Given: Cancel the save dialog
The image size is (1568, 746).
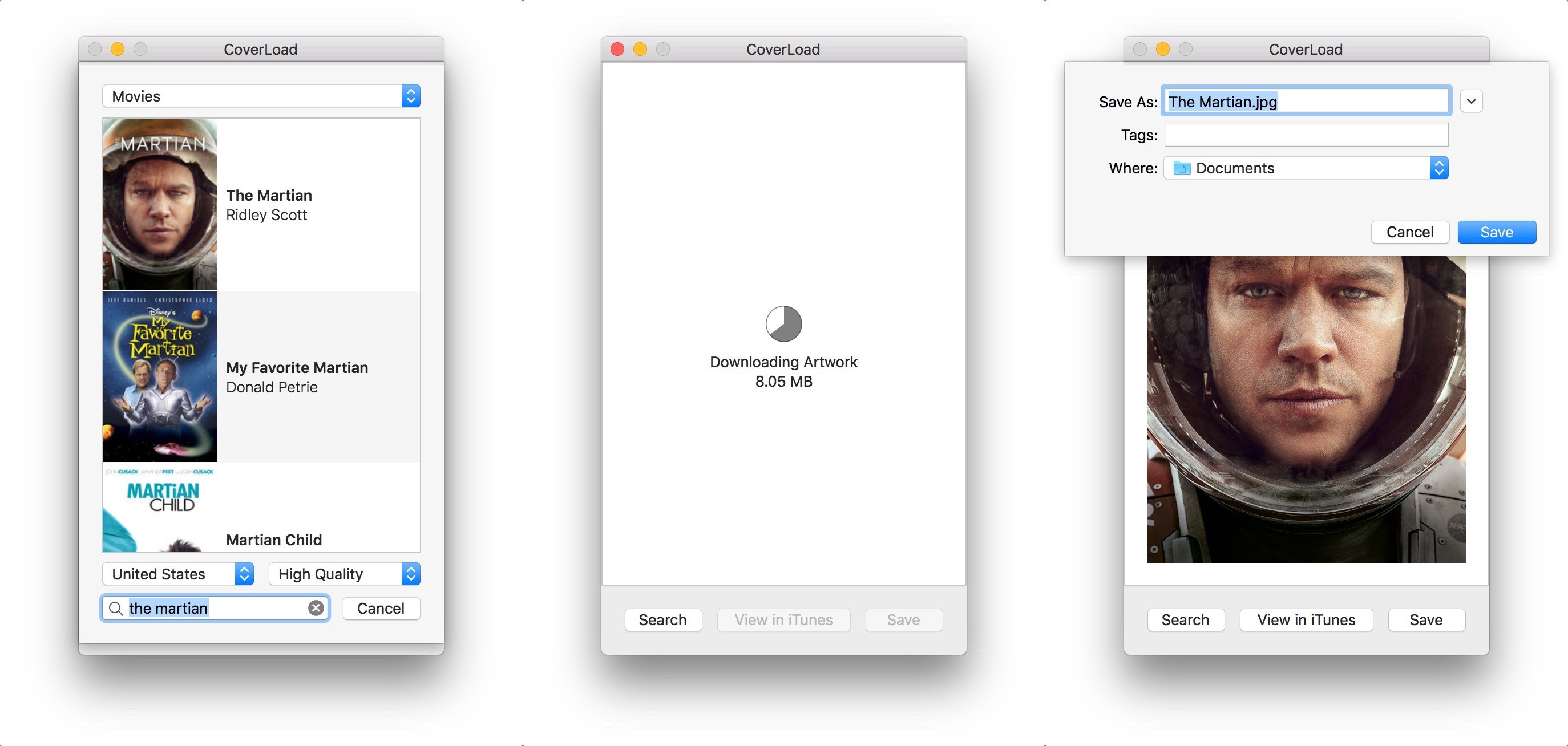Looking at the screenshot, I should pos(1411,232).
